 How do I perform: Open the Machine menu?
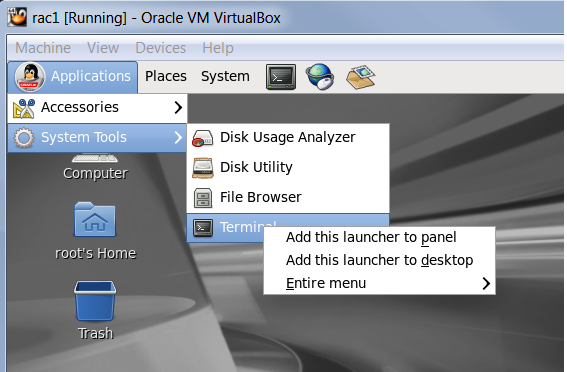43,48
